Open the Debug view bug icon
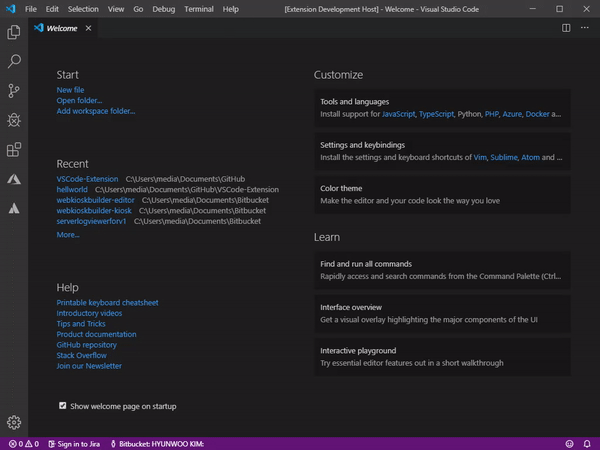 14,120
